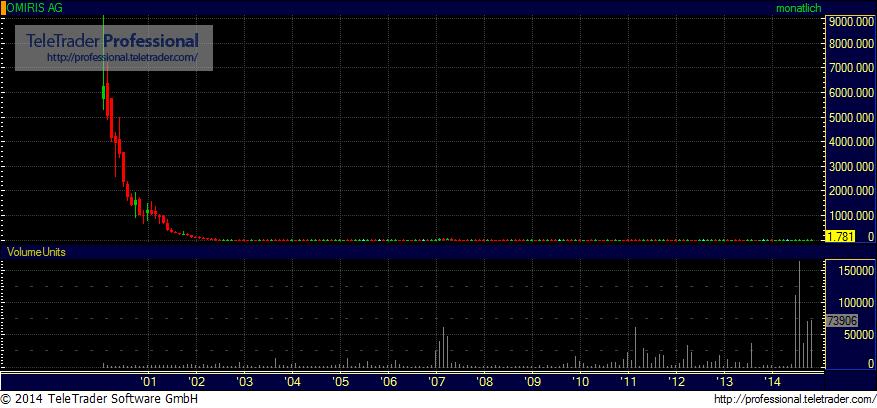Click the 2014 TeleTrader Software GmbH copyright text
The height and width of the screenshot is (408, 877).
(99, 399)
